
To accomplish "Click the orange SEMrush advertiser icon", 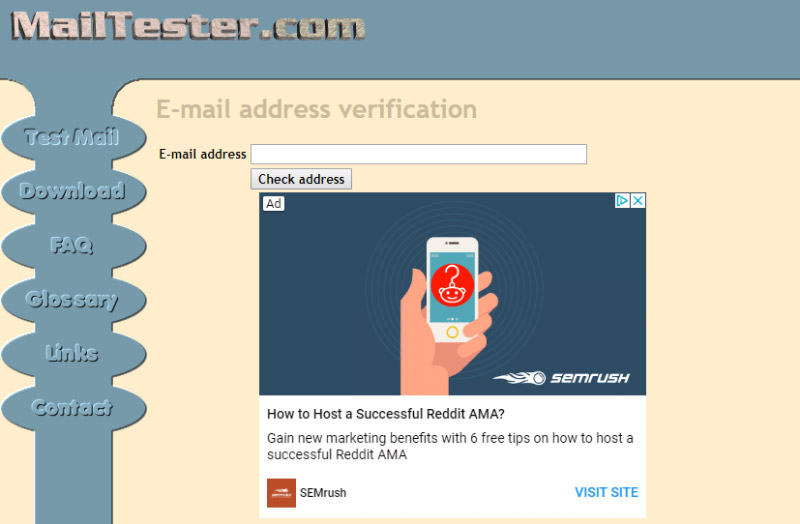I will click(281, 493).
